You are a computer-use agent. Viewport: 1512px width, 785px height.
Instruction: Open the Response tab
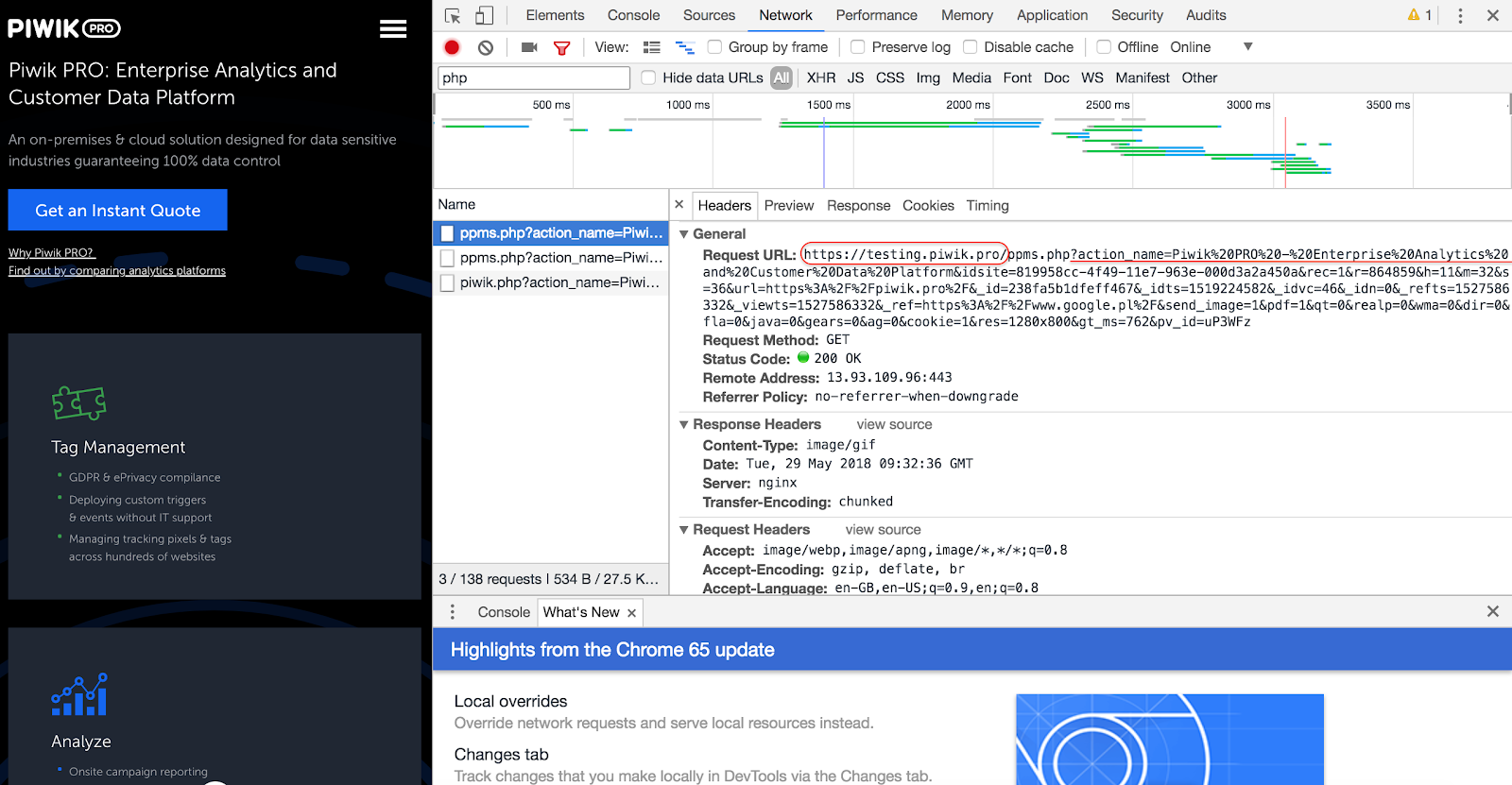pos(858,205)
